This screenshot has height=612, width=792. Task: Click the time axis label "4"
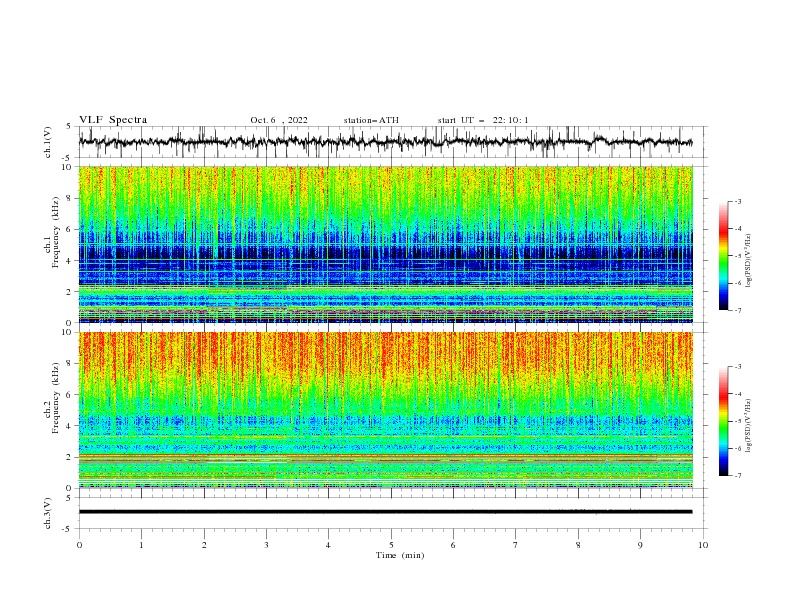329,545
